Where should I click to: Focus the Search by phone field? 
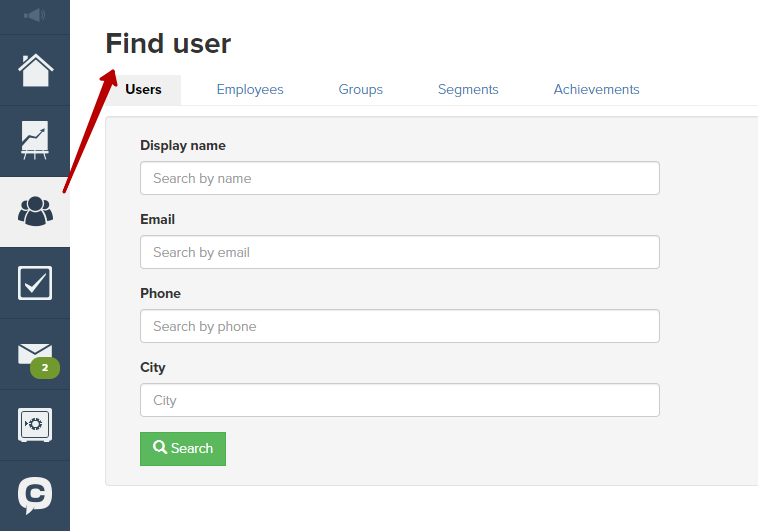pos(400,326)
